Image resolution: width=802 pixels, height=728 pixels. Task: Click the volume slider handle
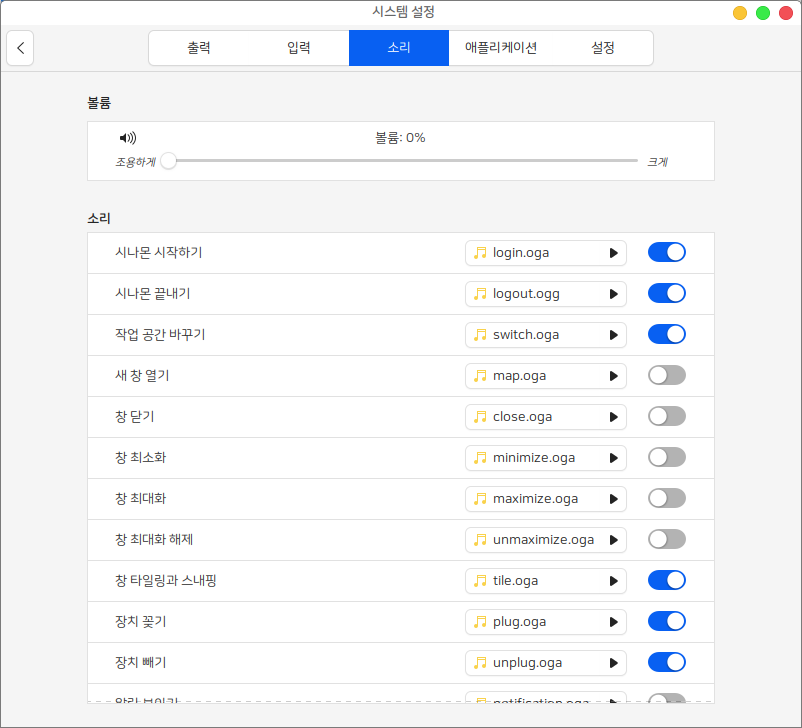coord(169,160)
